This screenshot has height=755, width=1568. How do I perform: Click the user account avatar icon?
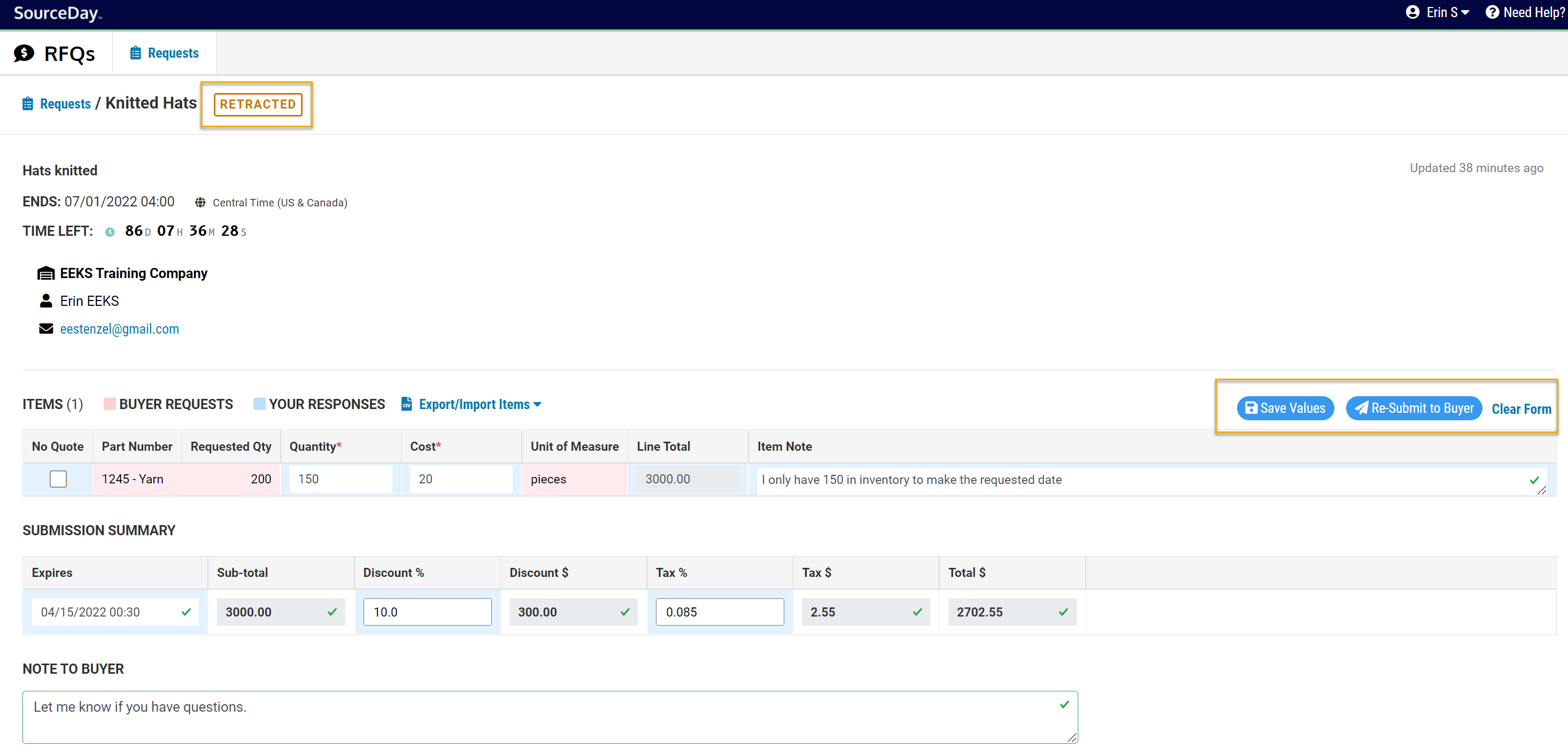click(1412, 12)
